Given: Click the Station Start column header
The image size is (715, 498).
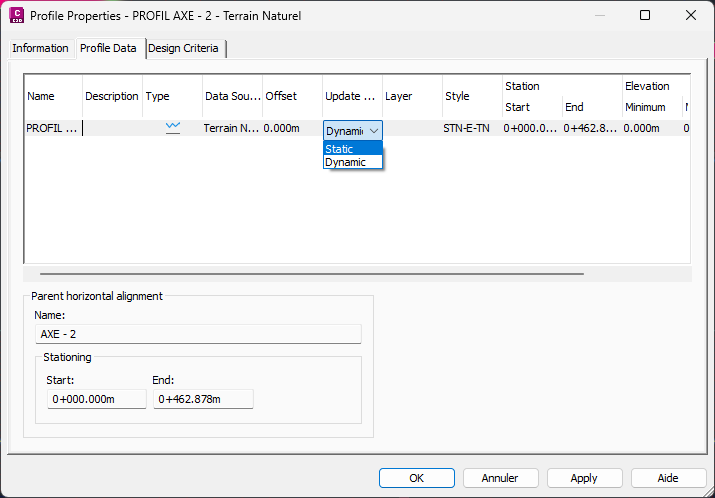Looking at the screenshot, I should [x=532, y=107].
